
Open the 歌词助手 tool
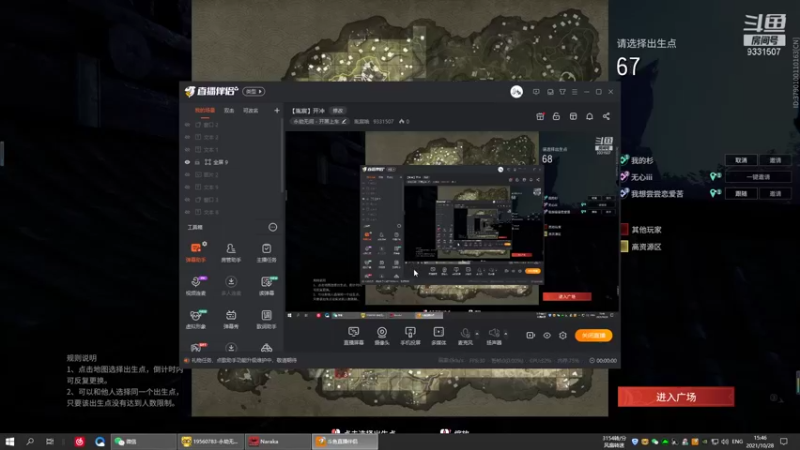(266, 319)
